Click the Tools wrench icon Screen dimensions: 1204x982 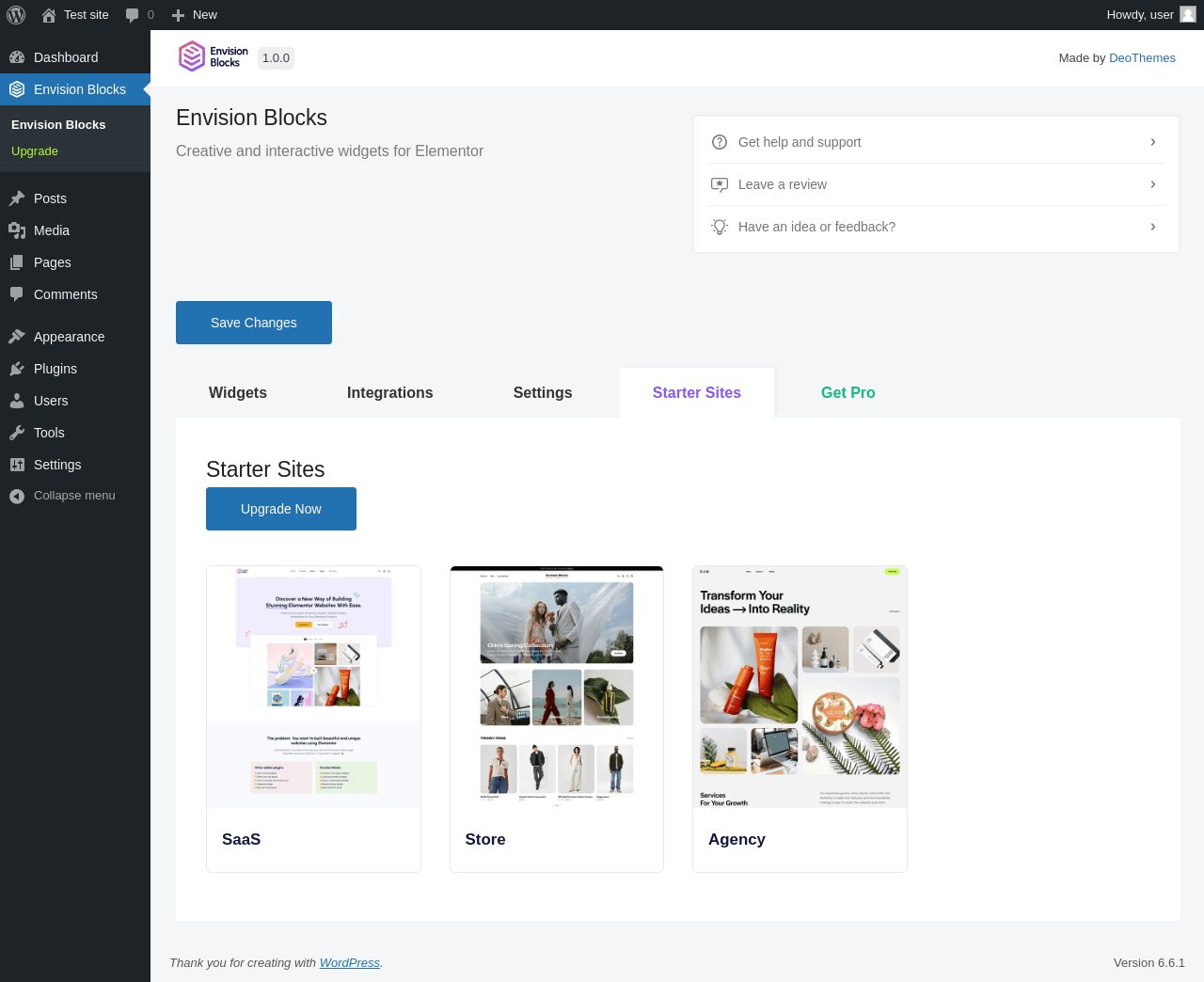[17, 433]
